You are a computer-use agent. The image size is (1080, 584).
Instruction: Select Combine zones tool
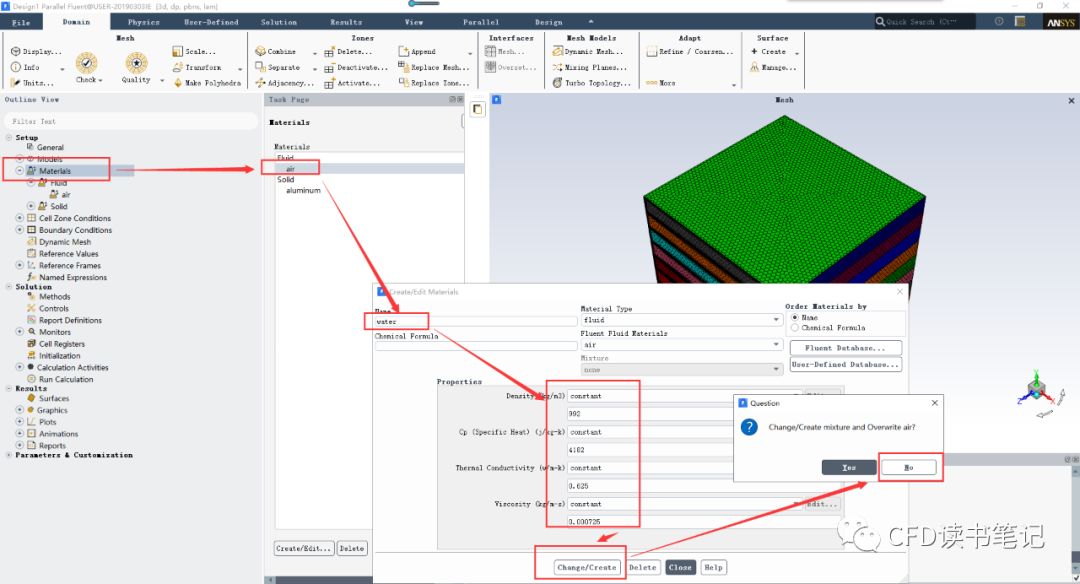276,52
